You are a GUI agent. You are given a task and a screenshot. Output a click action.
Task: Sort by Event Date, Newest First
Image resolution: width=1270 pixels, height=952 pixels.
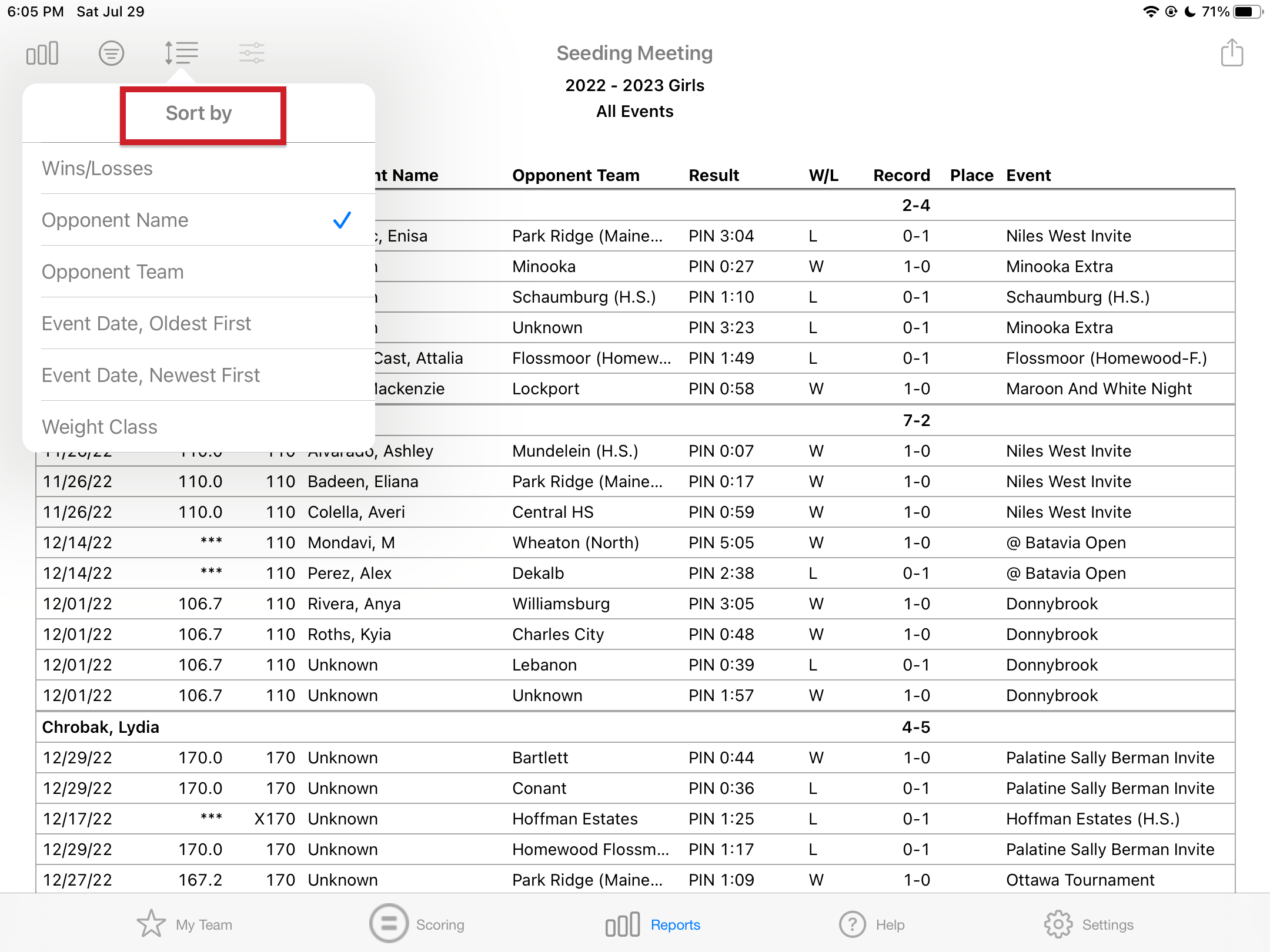[x=199, y=376]
